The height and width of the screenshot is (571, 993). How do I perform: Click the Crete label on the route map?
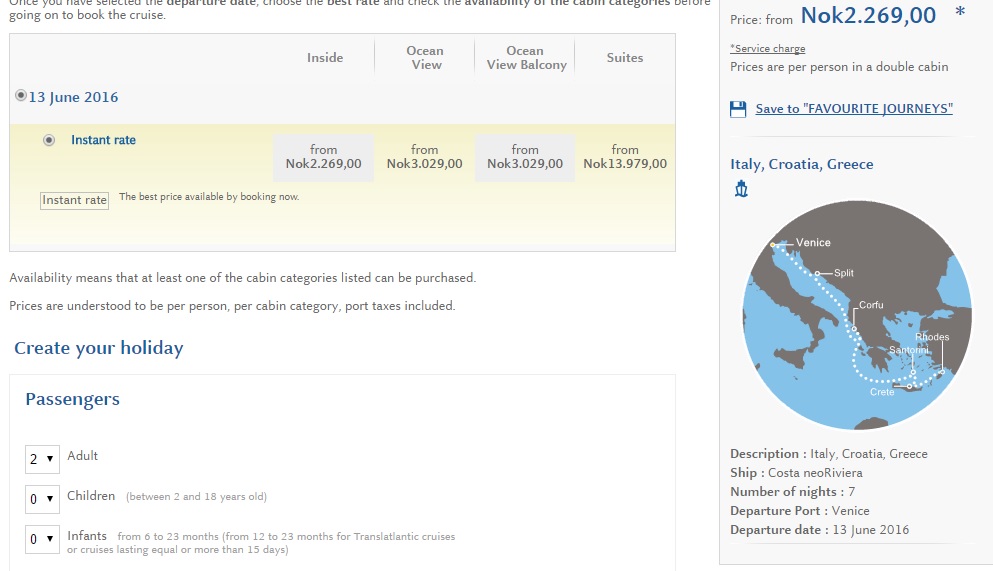(882, 392)
